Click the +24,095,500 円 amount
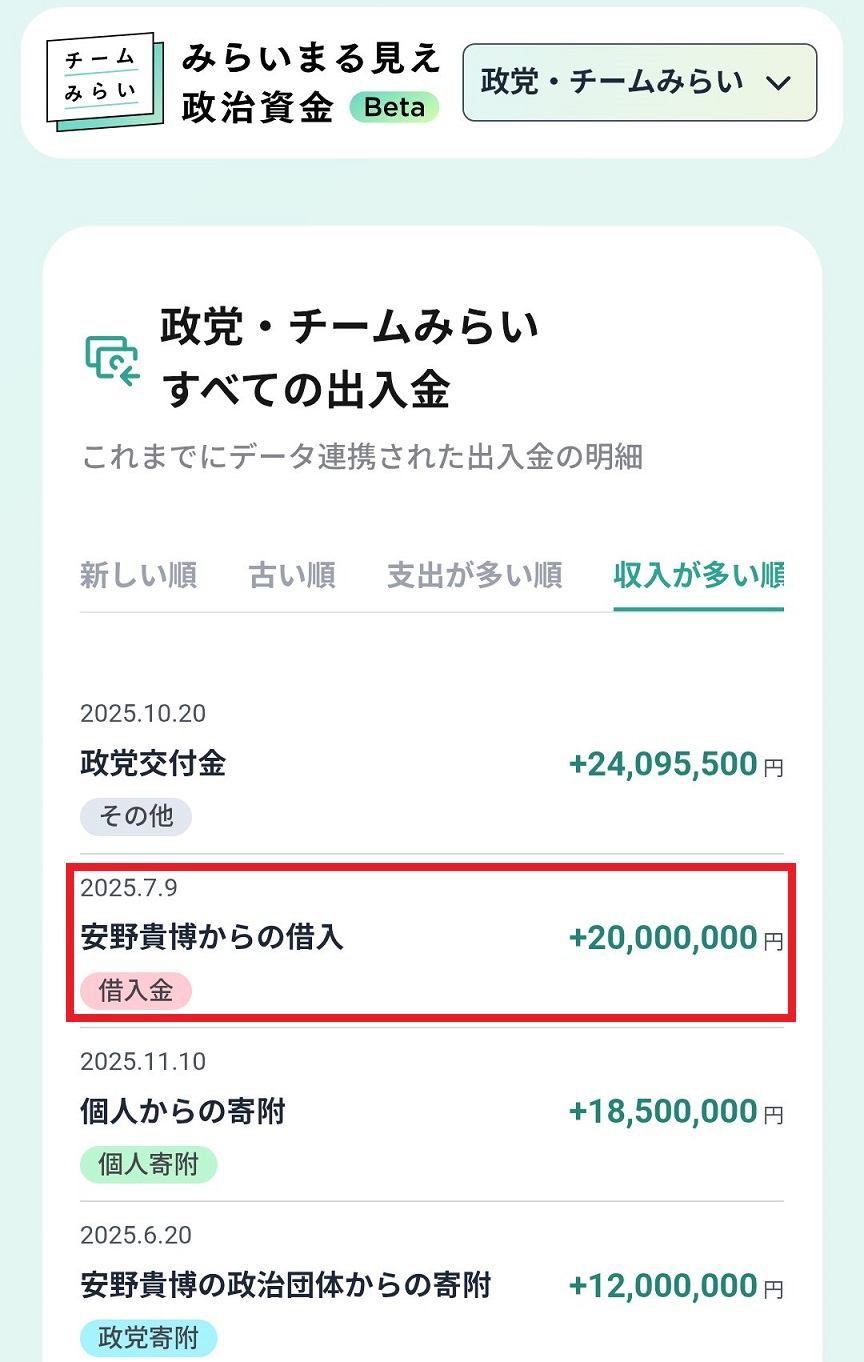 [x=675, y=765]
